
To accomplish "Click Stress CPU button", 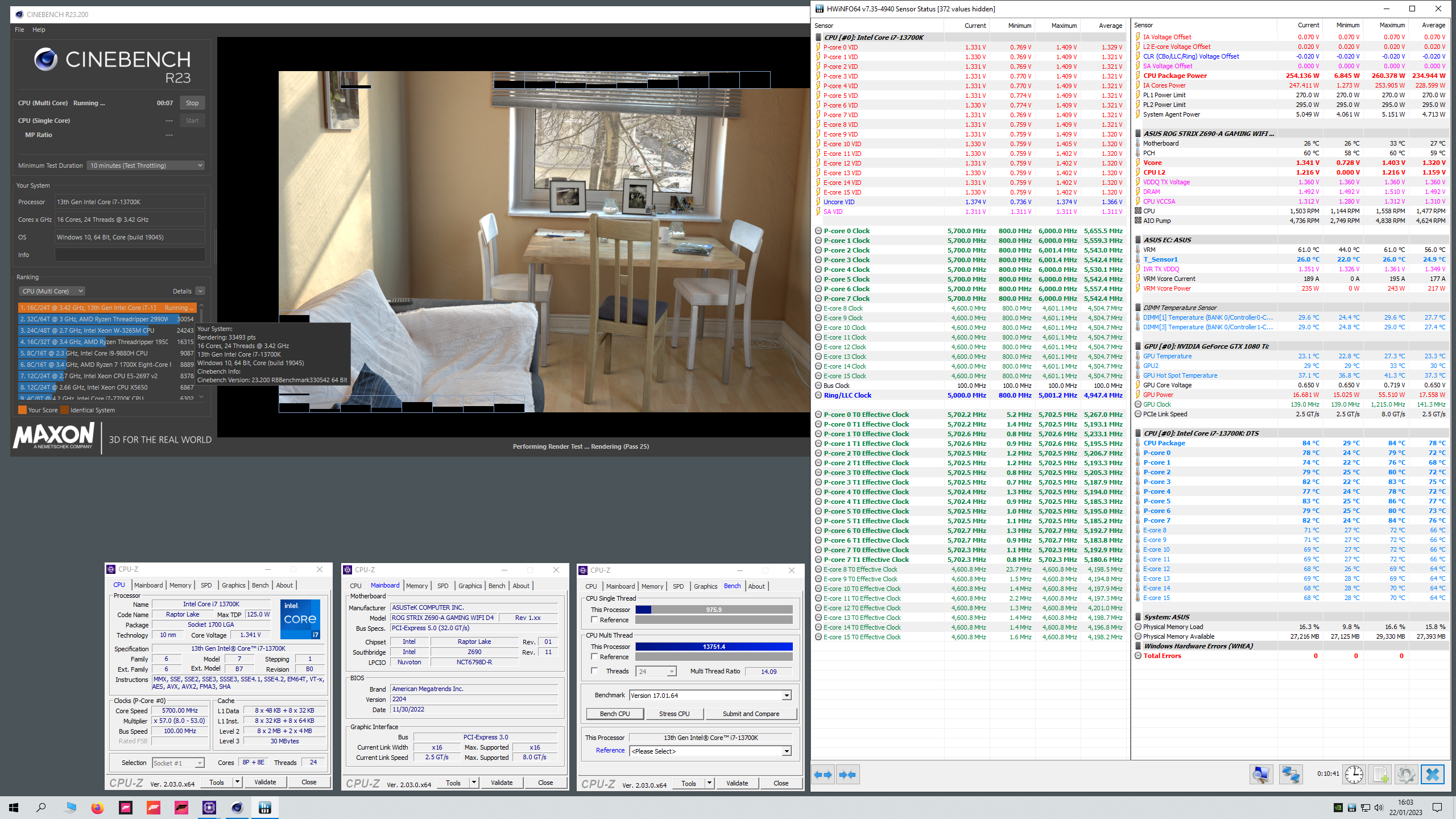I will pos(674,714).
